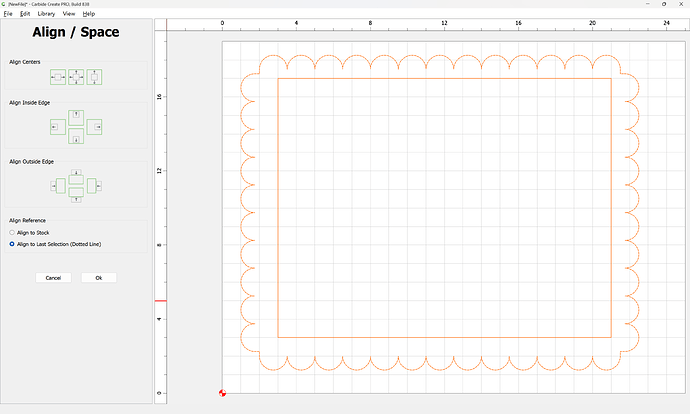This screenshot has width=690, height=414.
Task: Align to inside bottom edge icon
Action: pos(76,137)
